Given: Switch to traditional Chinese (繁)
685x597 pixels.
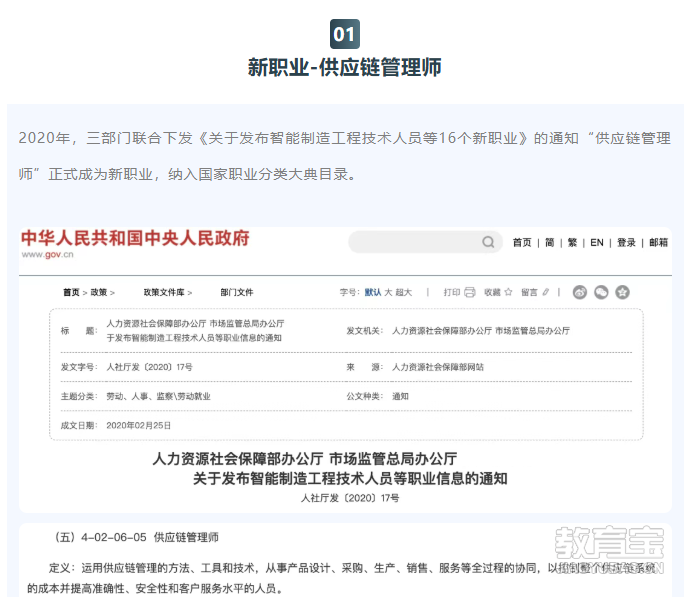Looking at the screenshot, I should coord(572,242).
